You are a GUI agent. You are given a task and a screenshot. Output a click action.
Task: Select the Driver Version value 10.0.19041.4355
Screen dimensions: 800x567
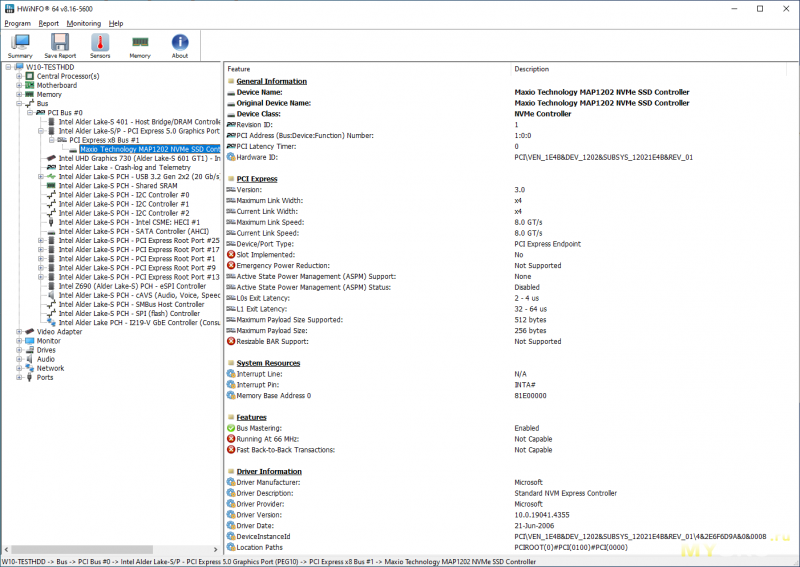click(x=541, y=515)
